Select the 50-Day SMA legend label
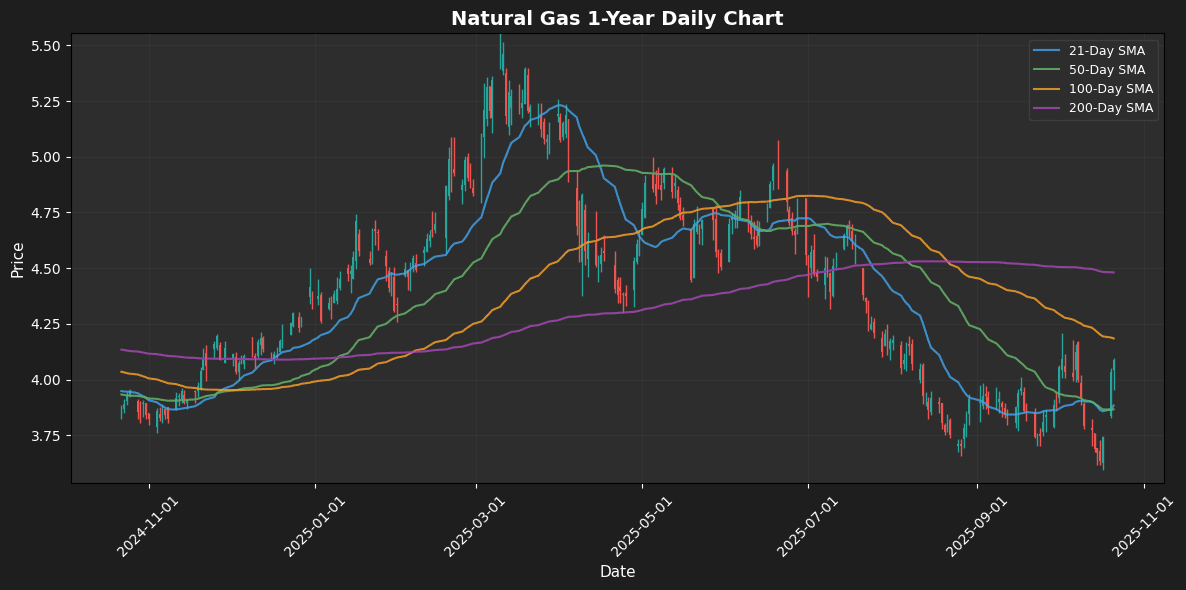The height and width of the screenshot is (590, 1186). click(1110, 70)
